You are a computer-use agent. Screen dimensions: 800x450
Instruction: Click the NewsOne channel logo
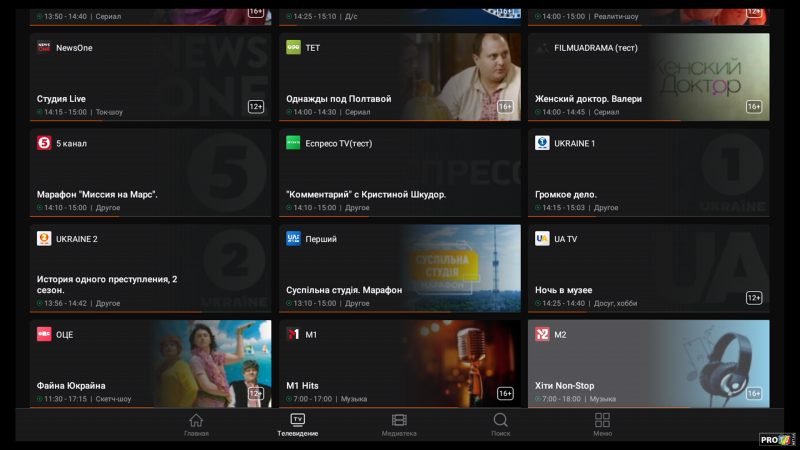coord(44,47)
